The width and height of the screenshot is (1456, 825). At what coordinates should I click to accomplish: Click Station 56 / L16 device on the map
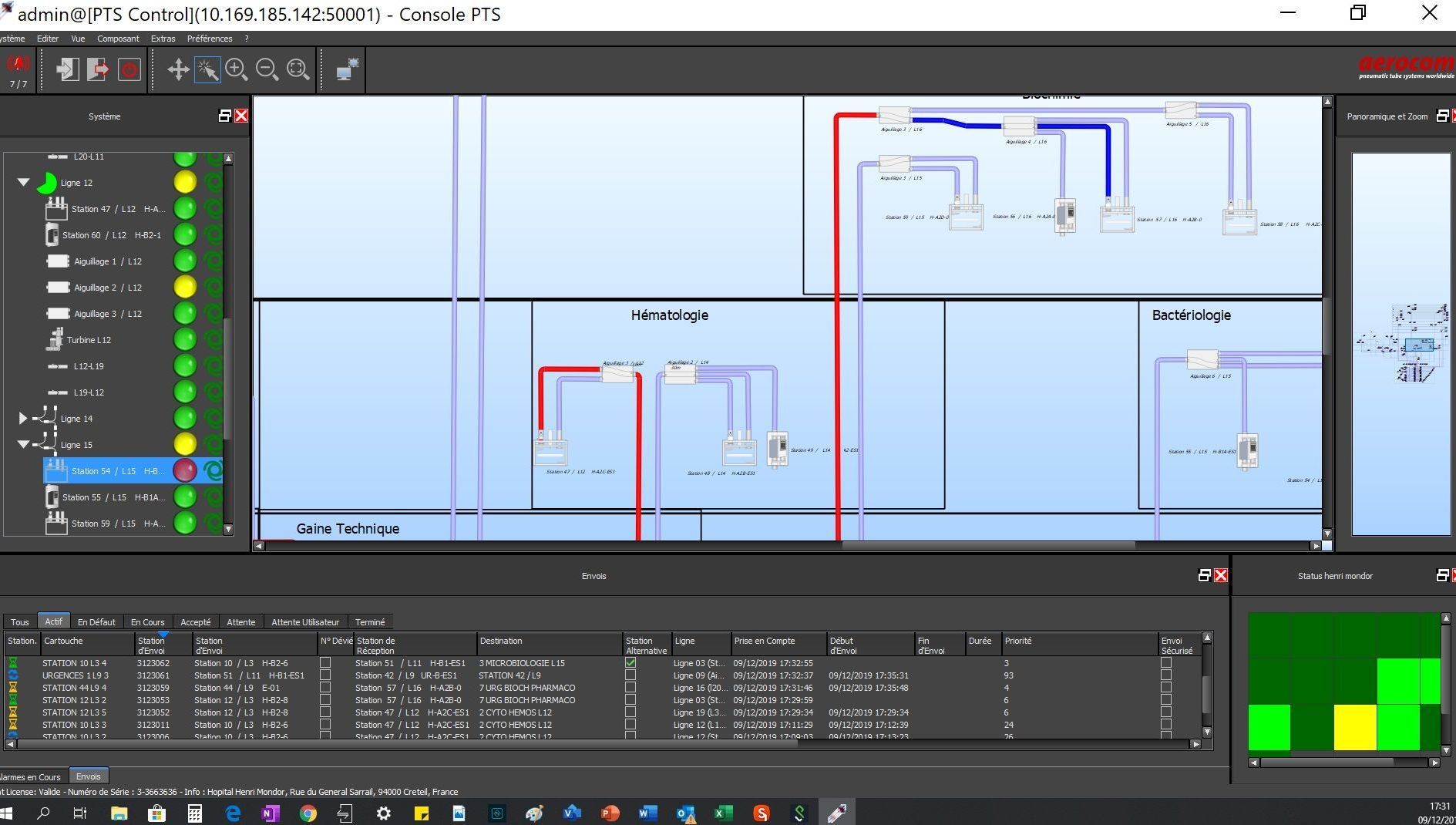coord(1065,216)
